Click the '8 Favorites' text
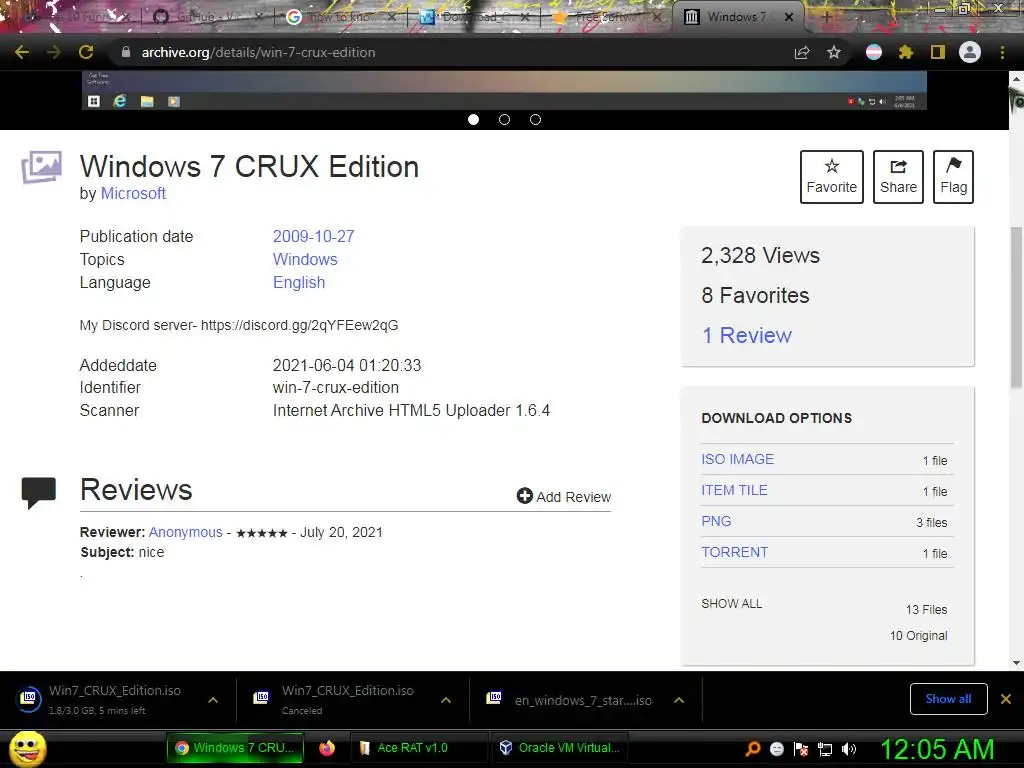This screenshot has width=1024, height=768. (755, 295)
